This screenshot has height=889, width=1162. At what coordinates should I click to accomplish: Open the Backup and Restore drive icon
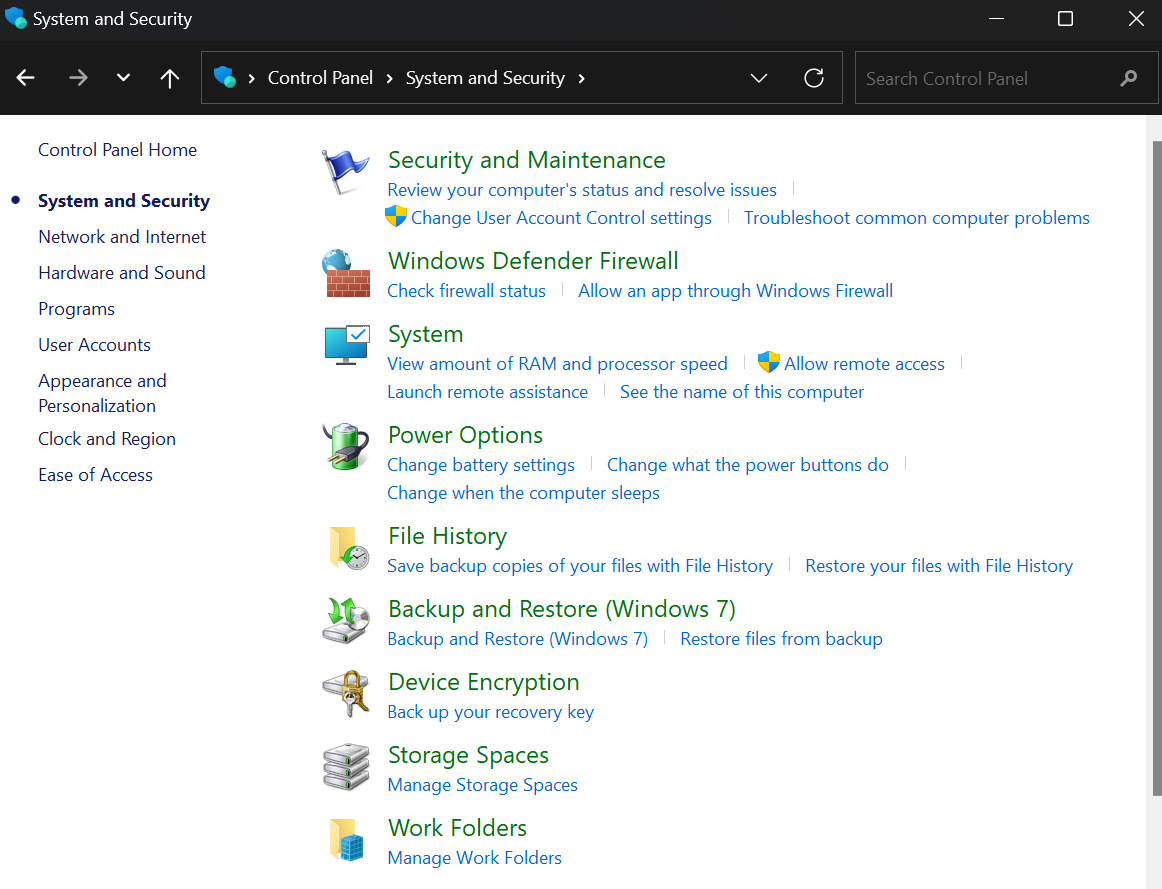point(346,621)
